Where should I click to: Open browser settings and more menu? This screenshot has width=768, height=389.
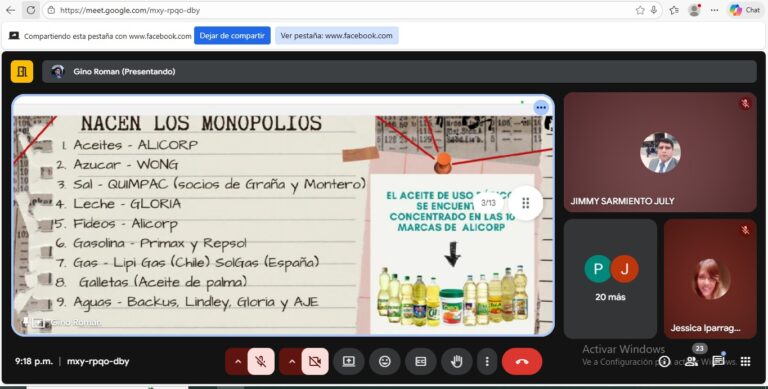pos(714,10)
